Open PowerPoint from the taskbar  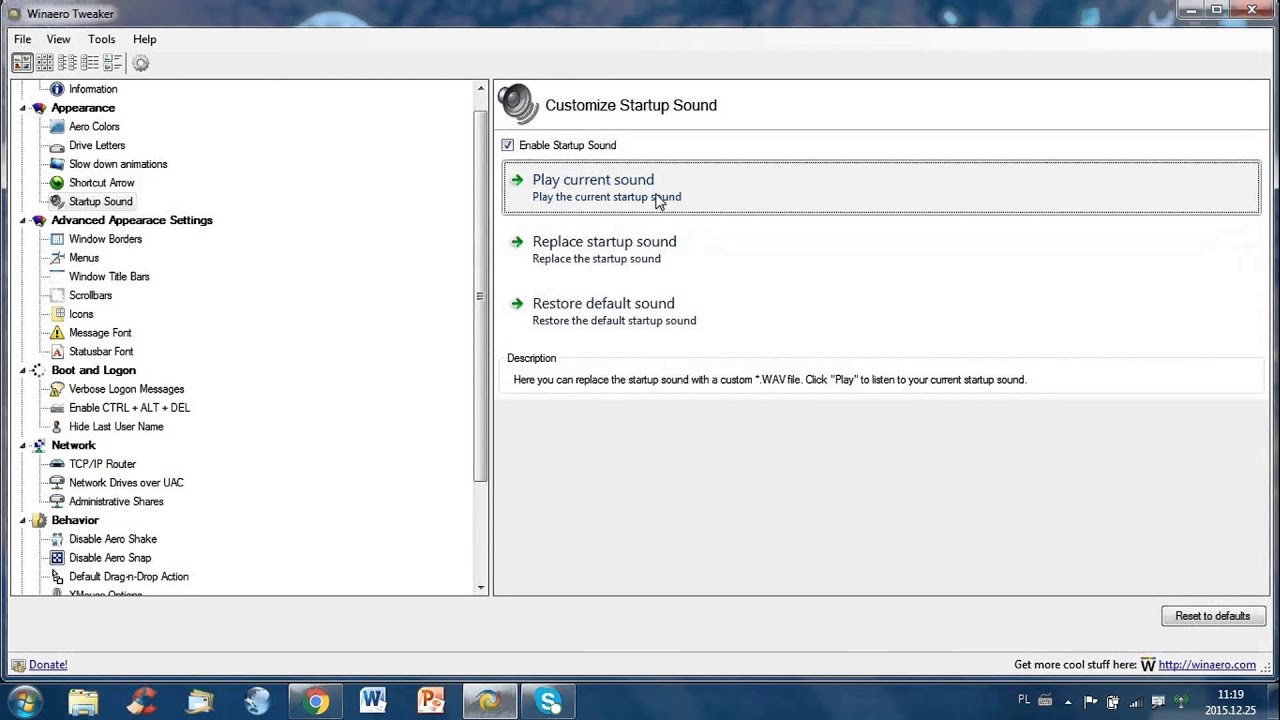click(431, 701)
